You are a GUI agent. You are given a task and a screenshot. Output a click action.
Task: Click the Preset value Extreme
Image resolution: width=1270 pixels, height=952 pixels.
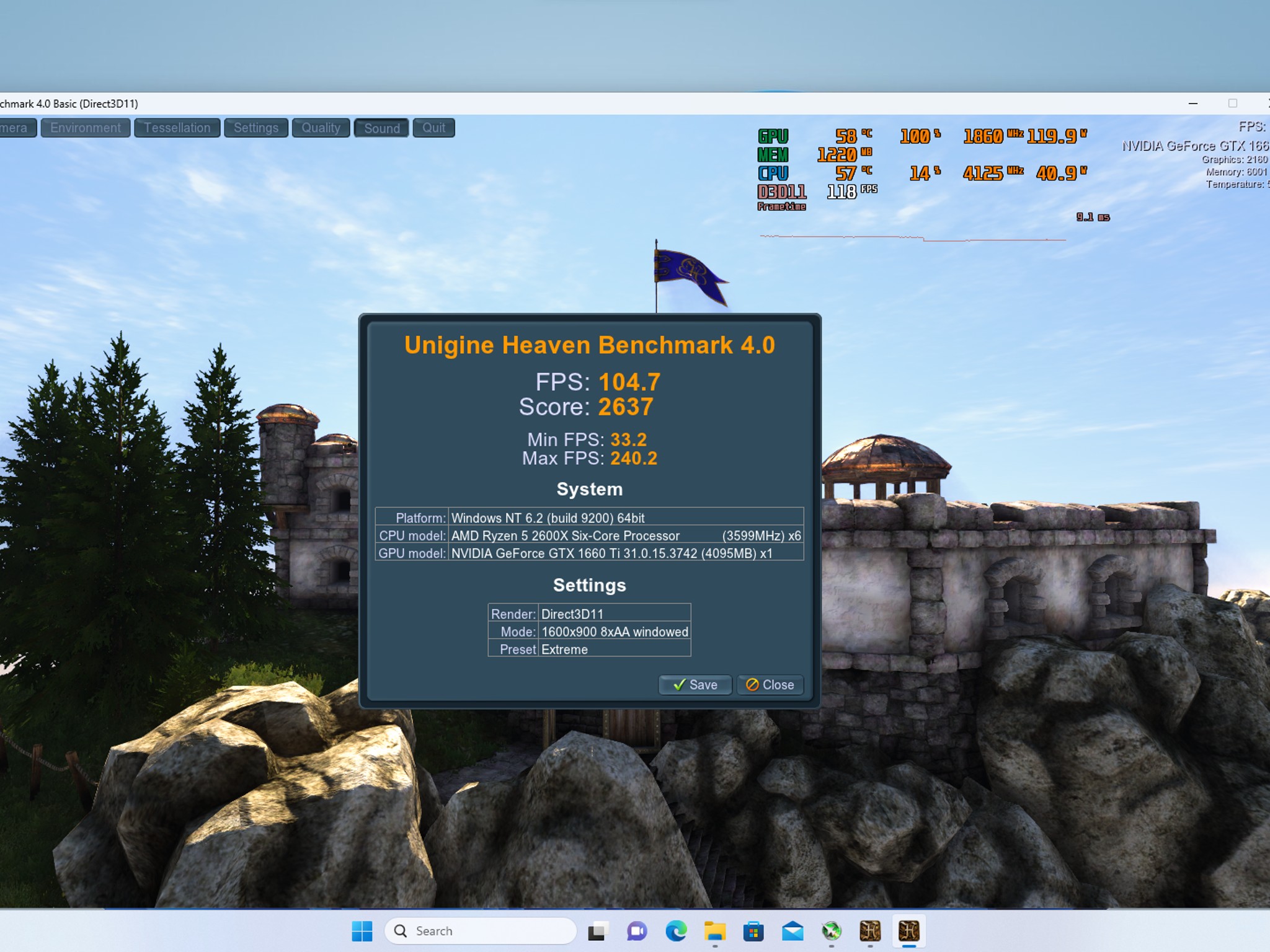[564, 650]
